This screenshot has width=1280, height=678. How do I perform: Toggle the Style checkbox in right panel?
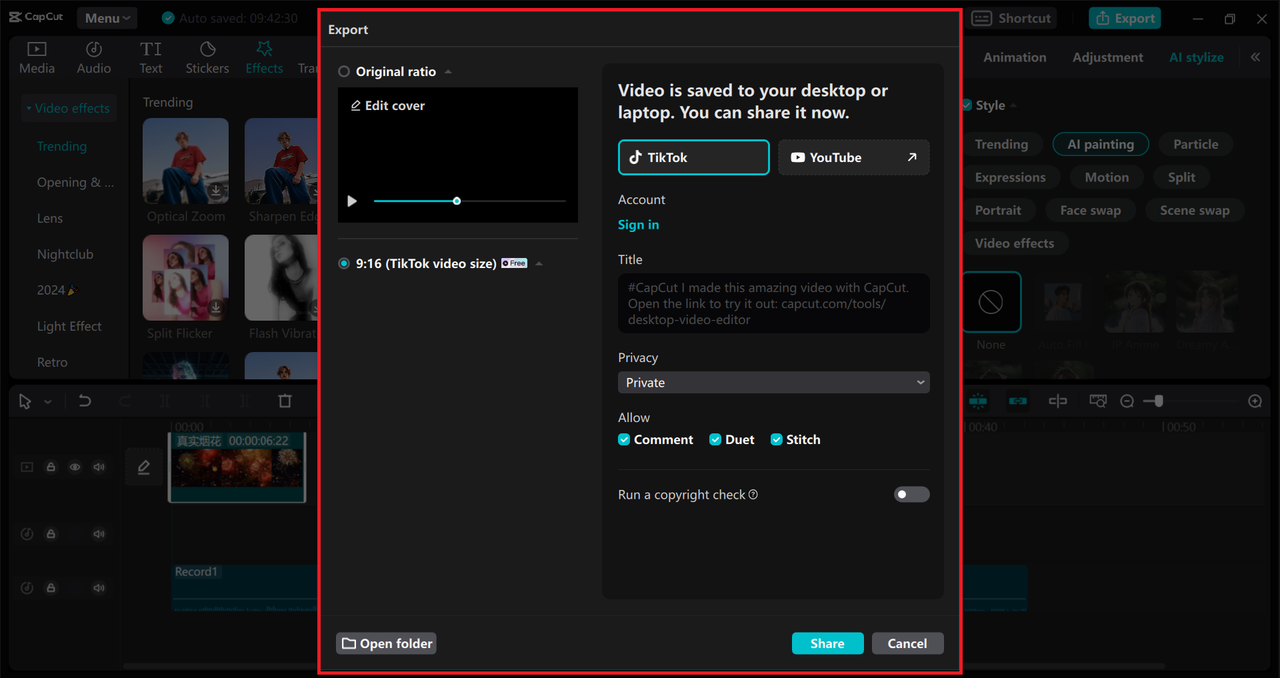tap(966, 105)
